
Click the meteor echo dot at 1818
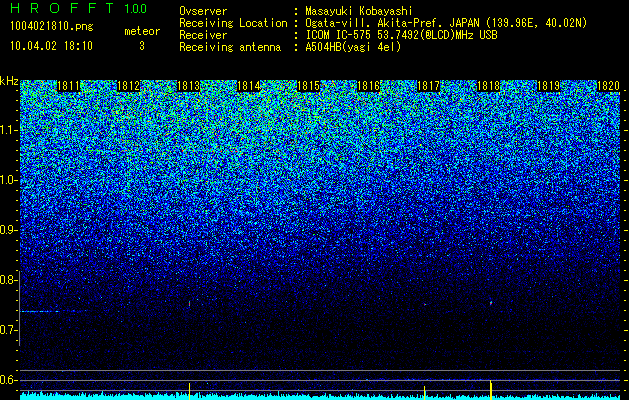coord(491,303)
